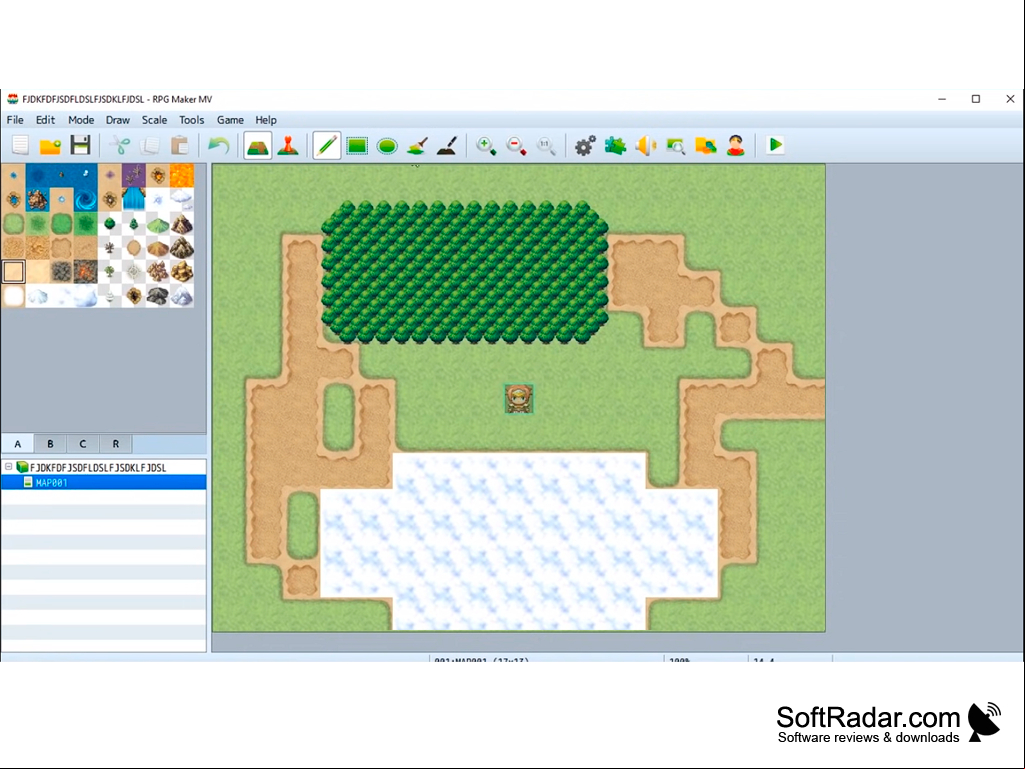1025x769 pixels.
Task: Open the Database with the gears icon
Action: [585, 145]
